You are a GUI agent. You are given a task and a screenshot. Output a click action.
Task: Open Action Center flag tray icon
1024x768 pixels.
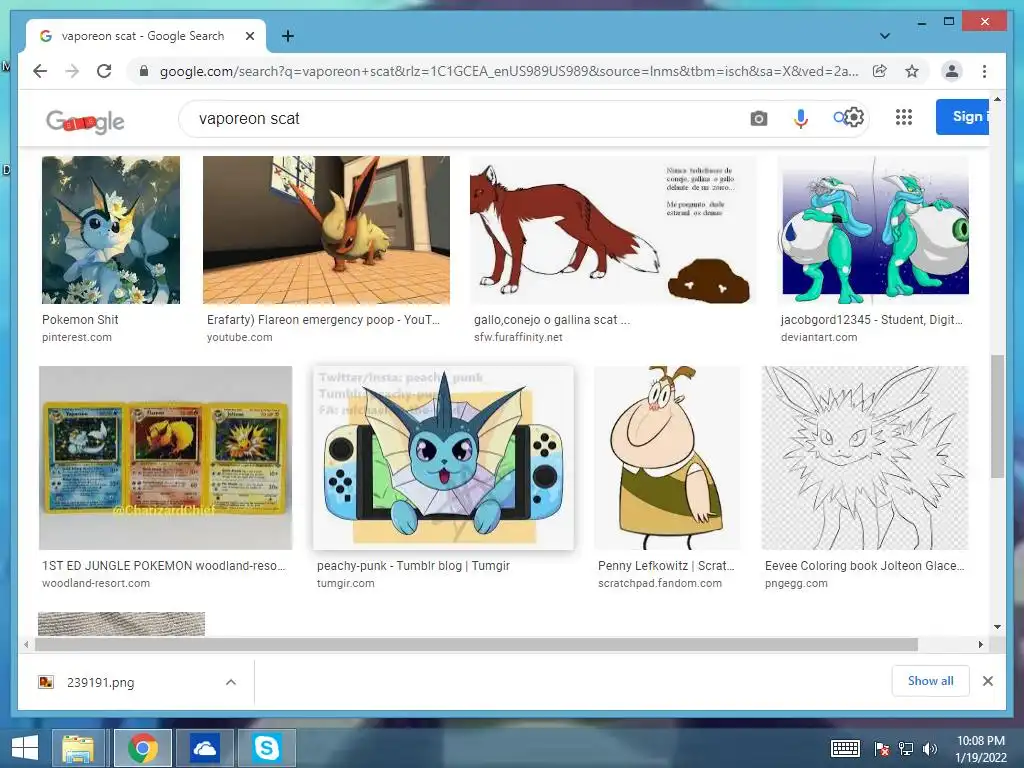coord(882,749)
